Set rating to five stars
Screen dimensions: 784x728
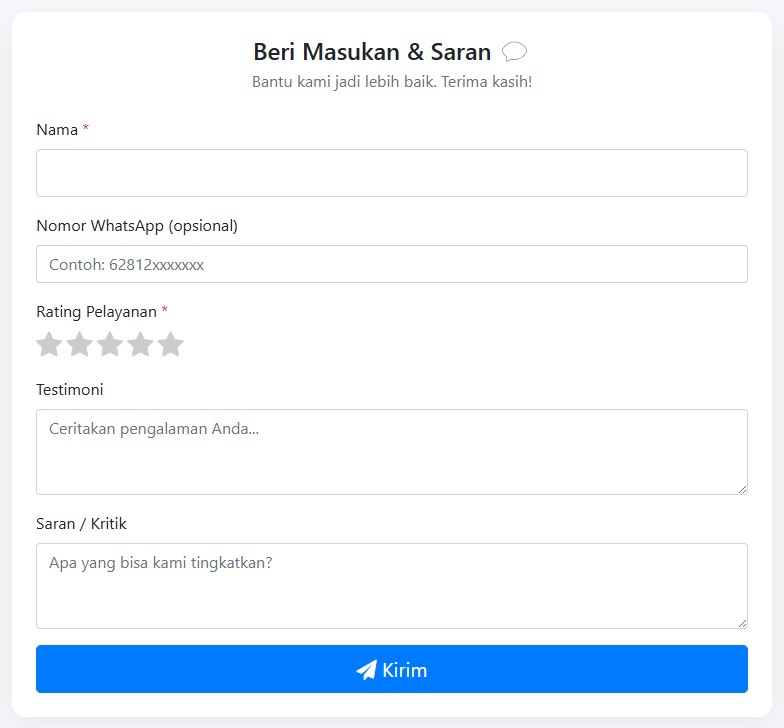click(171, 345)
